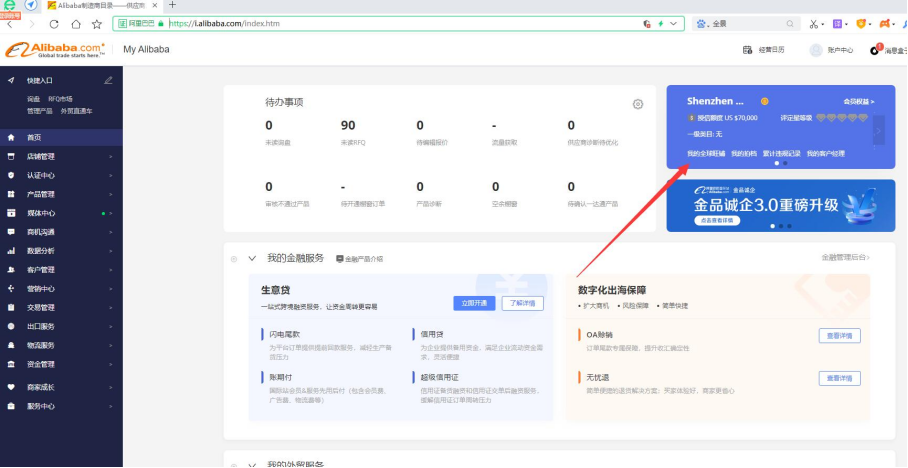The width and height of the screenshot is (908, 468).
Task: Open the browser scissors screenshot tool
Action: point(816,23)
